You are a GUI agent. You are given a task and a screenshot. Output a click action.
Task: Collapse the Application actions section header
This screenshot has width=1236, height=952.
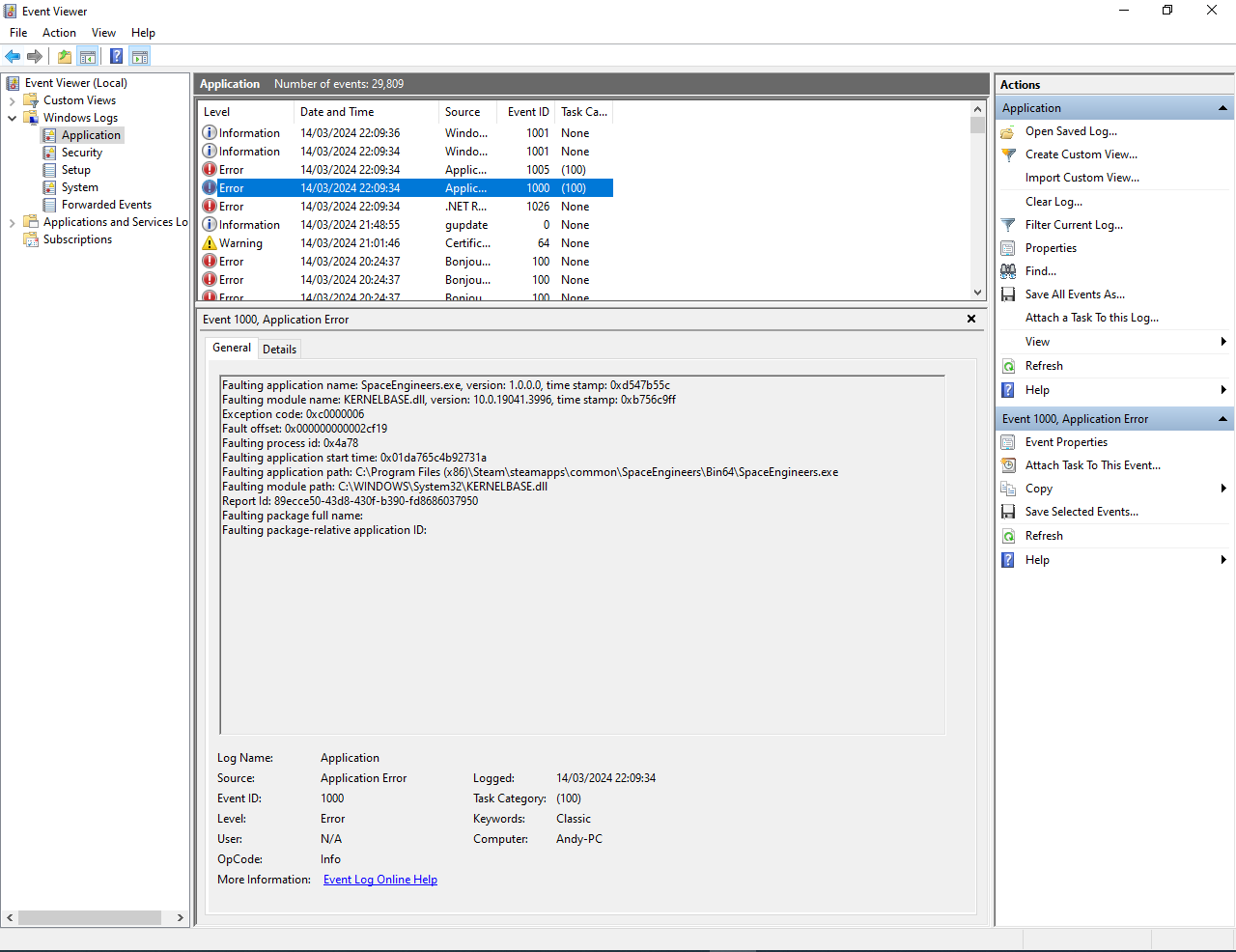point(1222,108)
